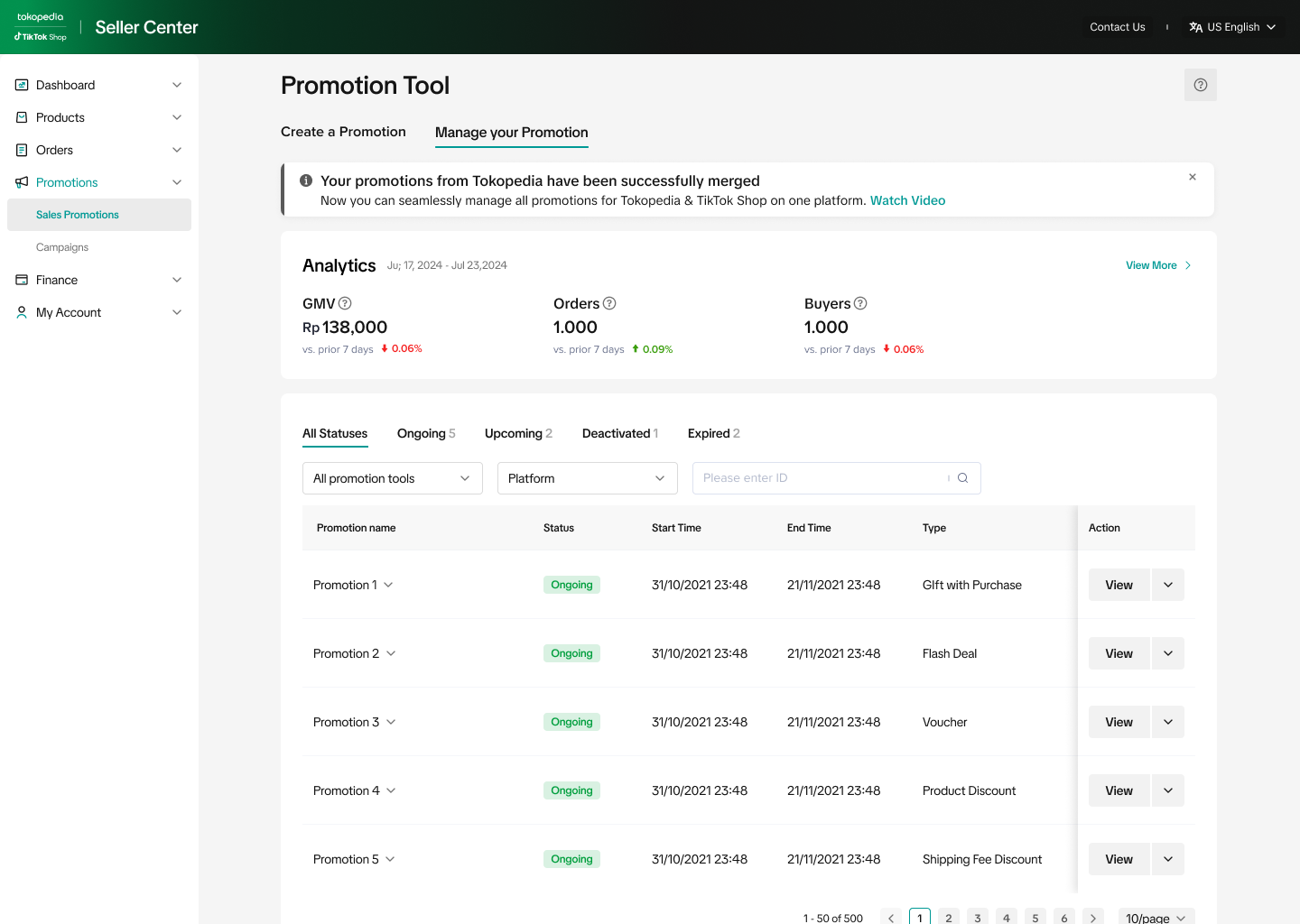
Task: Select the Ongoing status tab
Action: pos(425,433)
